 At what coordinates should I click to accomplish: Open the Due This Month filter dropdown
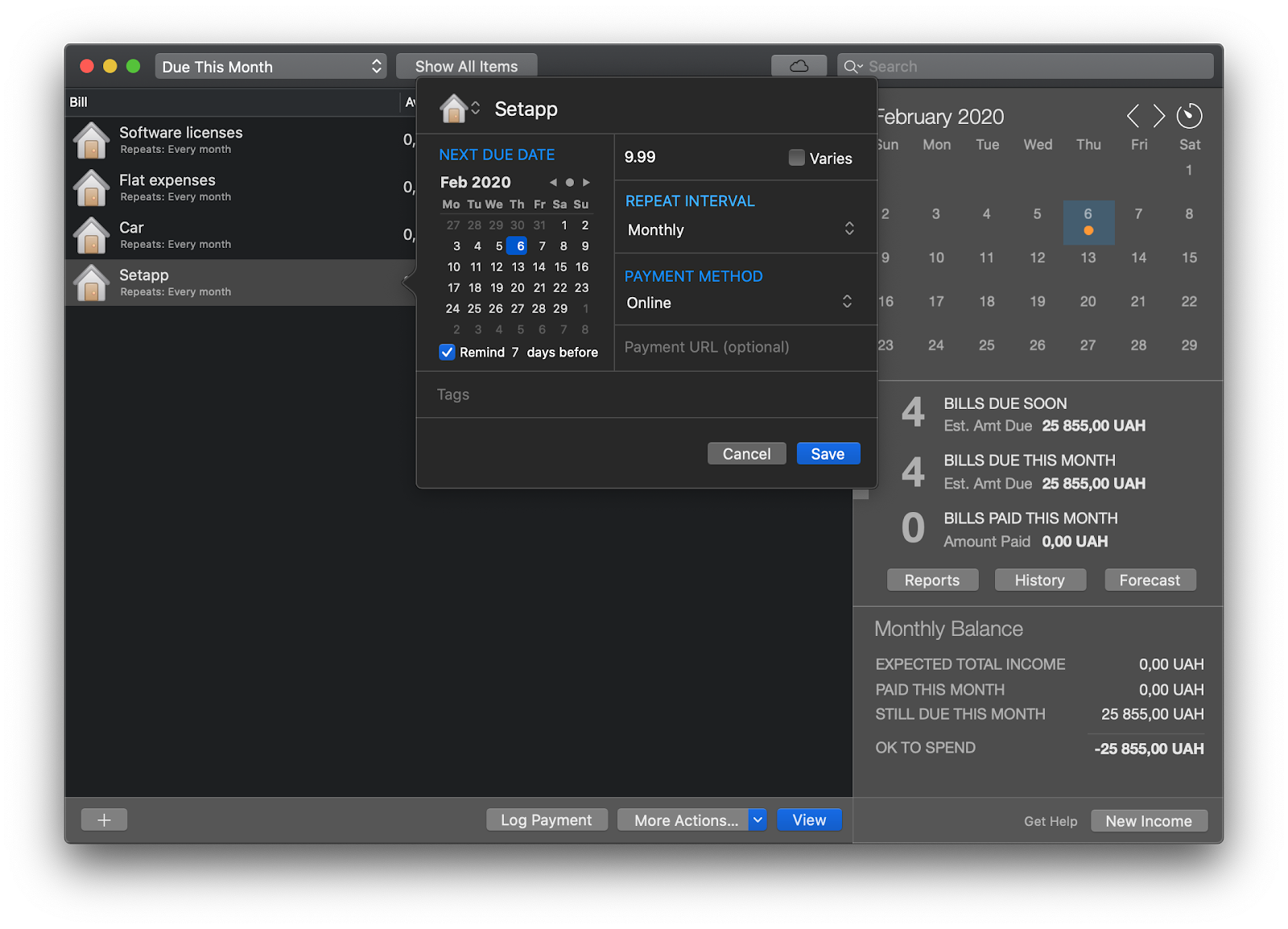(x=270, y=67)
